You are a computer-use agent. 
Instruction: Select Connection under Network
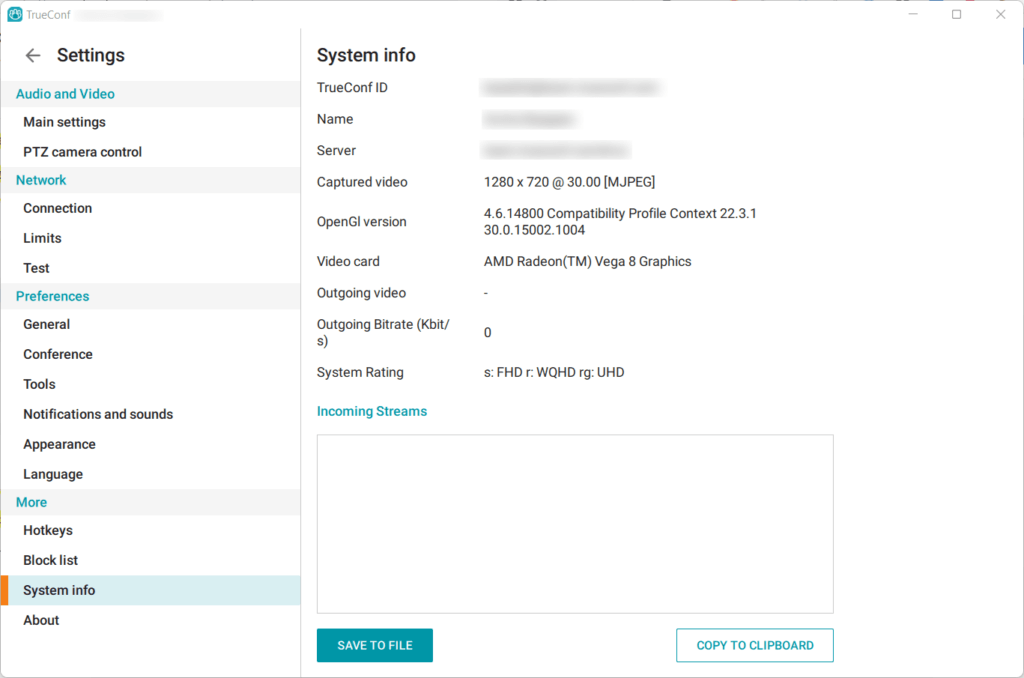[x=57, y=208]
